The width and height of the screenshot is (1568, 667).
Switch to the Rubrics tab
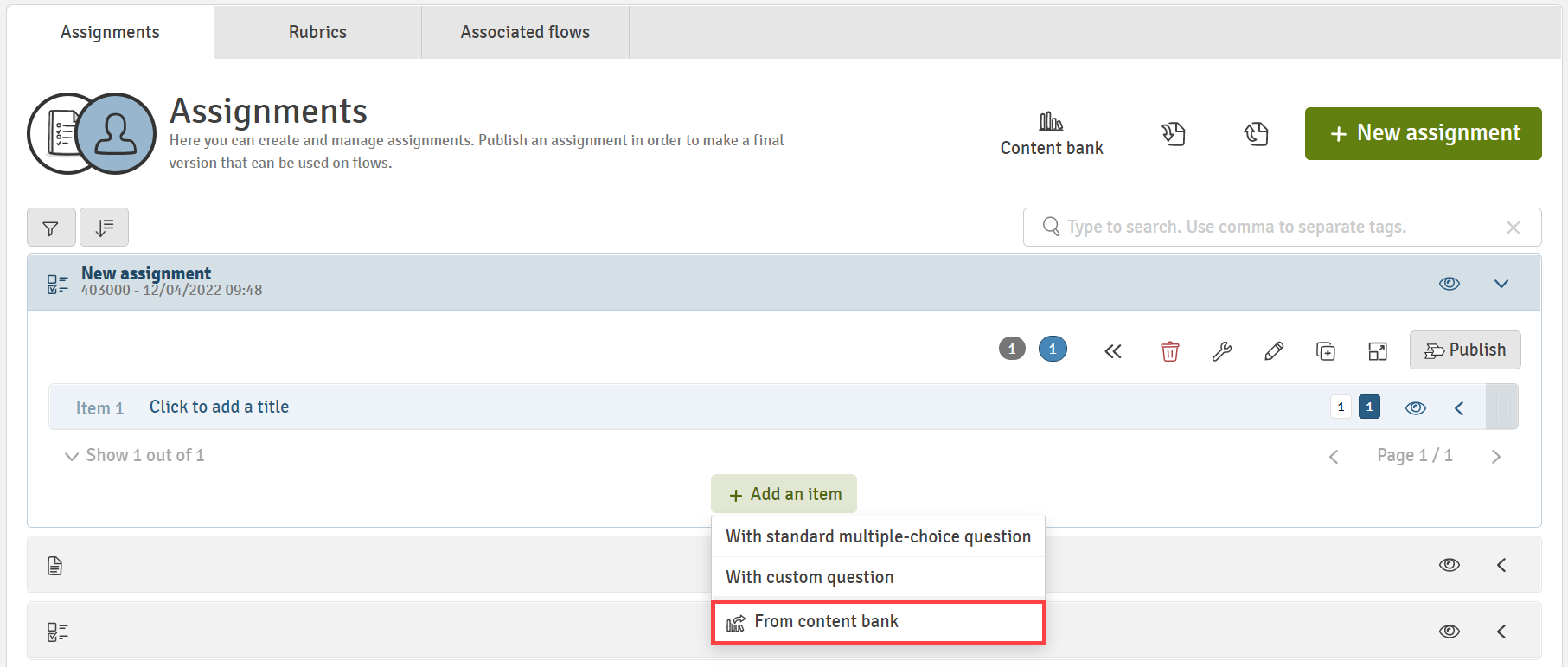click(x=317, y=32)
